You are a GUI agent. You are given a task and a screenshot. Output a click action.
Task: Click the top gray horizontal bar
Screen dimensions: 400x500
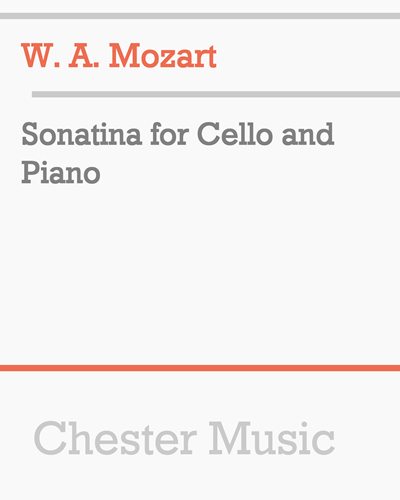[x=200, y=16]
